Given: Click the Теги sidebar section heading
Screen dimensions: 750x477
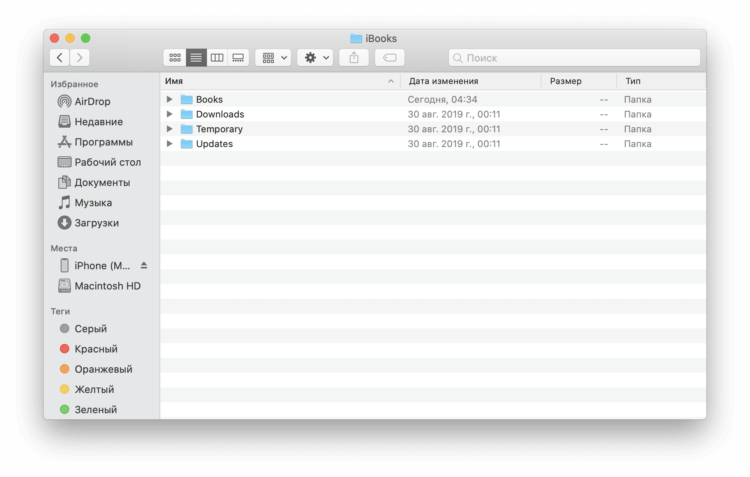Looking at the screenshot, I should coord(60,311).
